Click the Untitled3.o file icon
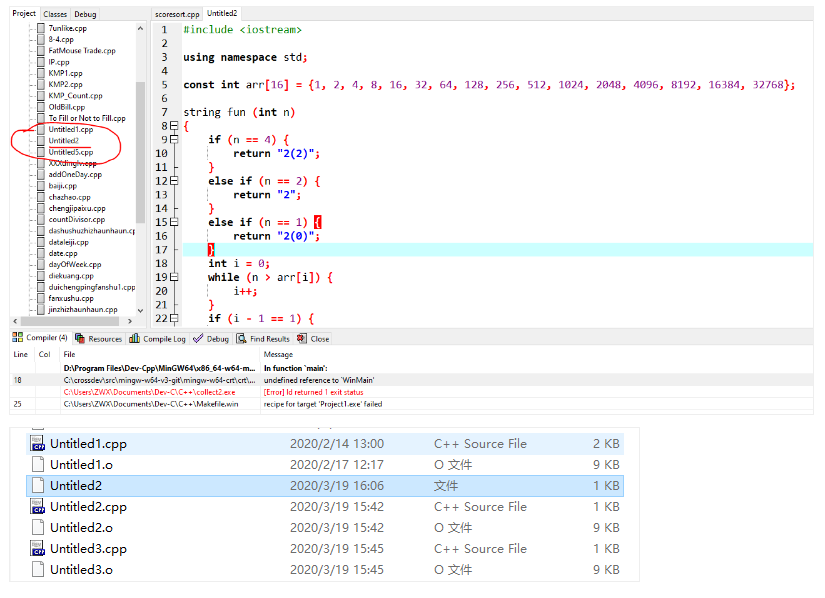Screen dimensions: 825x598 [37, 570]
